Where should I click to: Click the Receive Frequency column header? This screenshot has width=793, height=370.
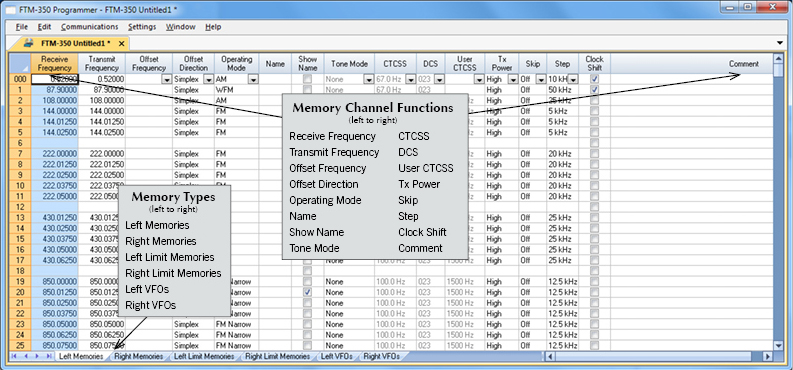click(x=55, y=64)
